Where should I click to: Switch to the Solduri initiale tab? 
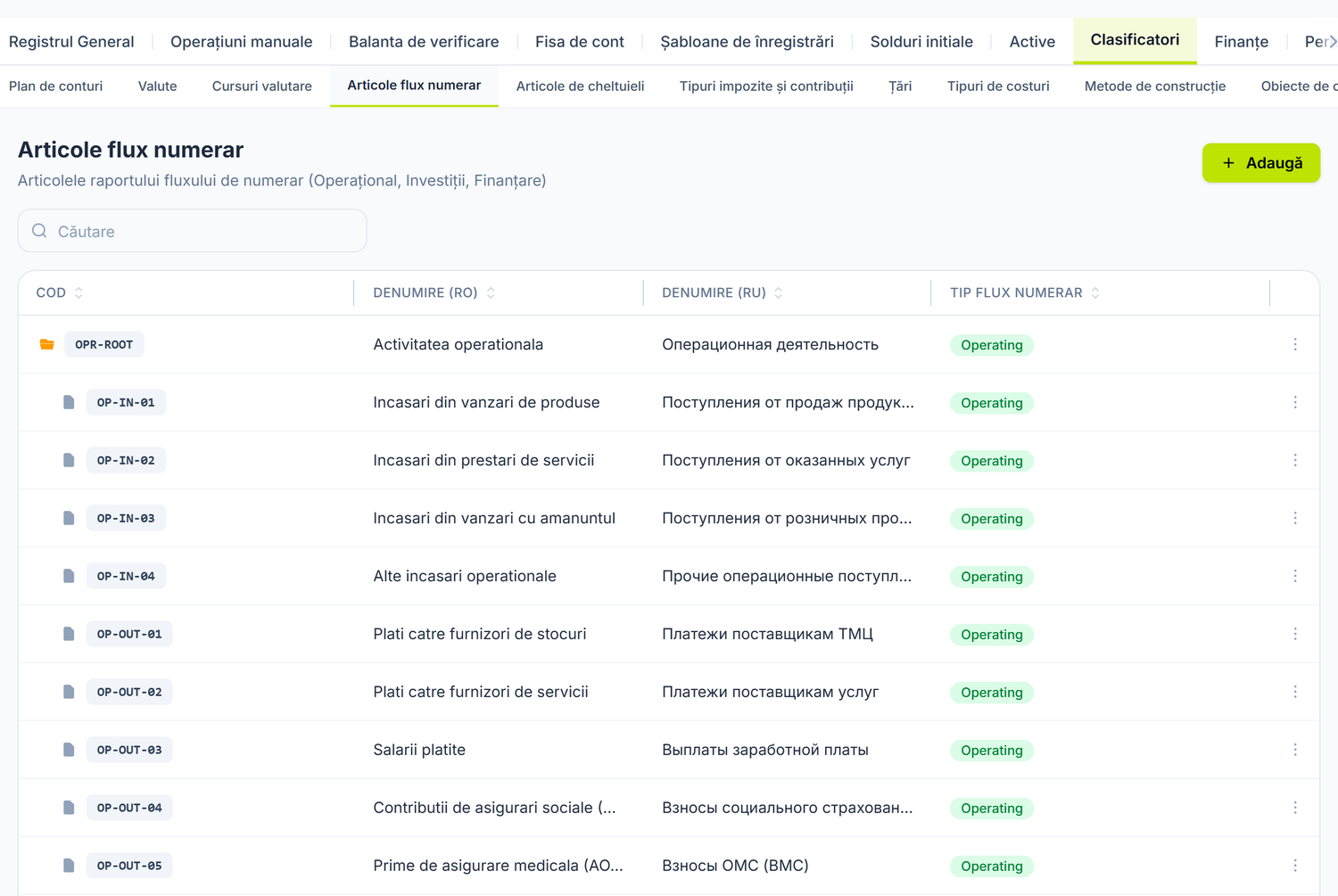921,42
